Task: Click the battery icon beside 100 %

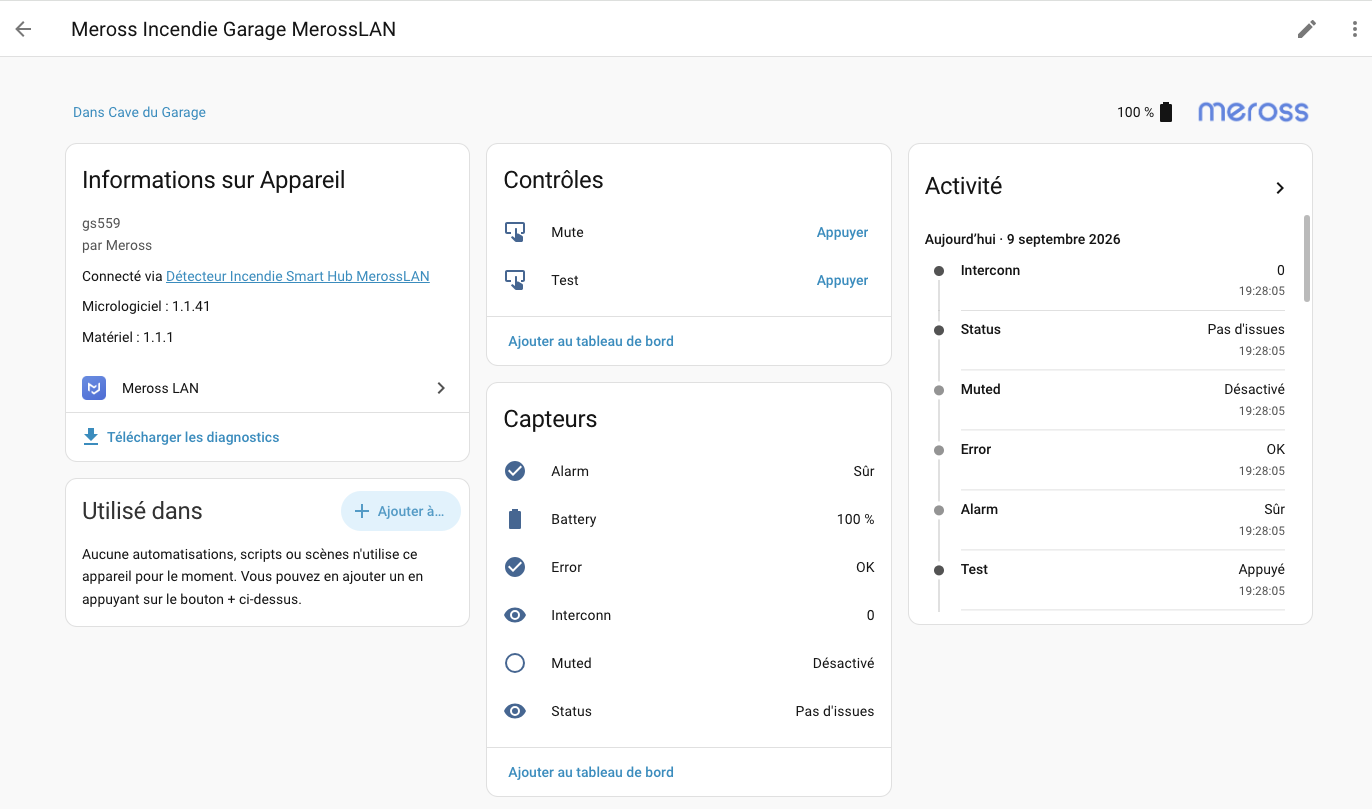Action: click(x=1166, y=112)
